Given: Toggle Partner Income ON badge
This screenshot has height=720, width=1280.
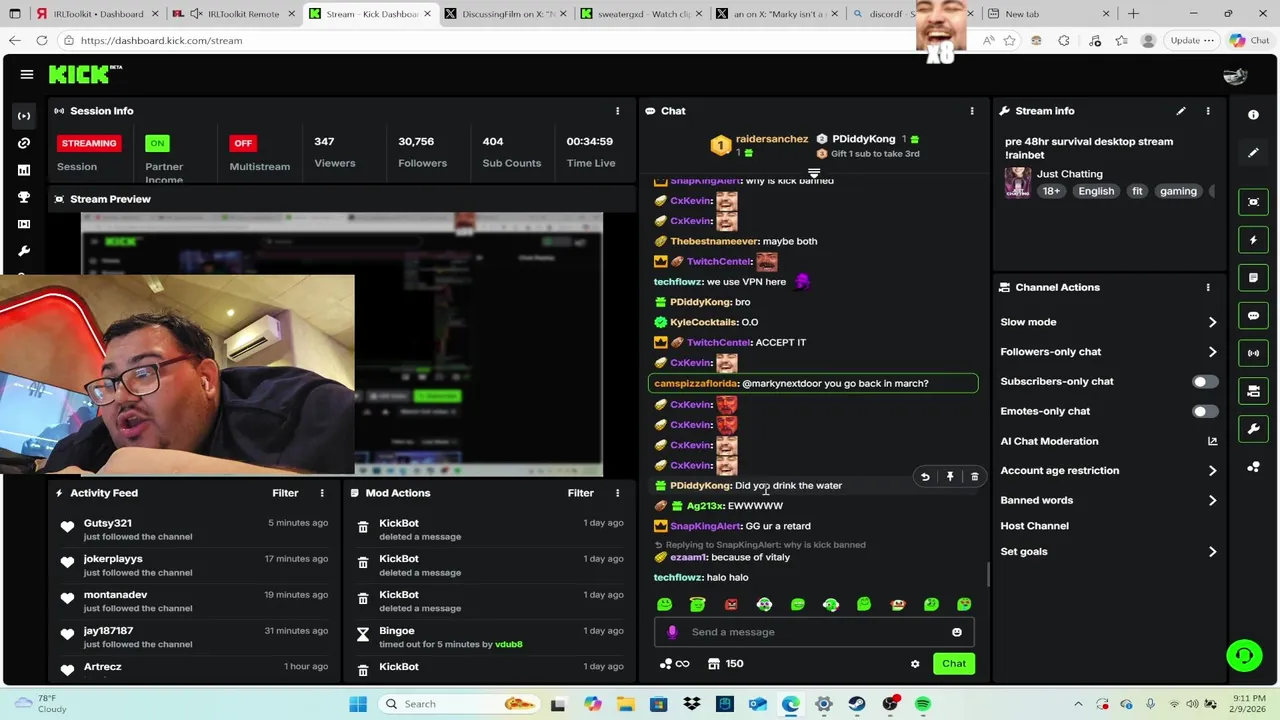Looking at the screenshot, I should point(157,143).
